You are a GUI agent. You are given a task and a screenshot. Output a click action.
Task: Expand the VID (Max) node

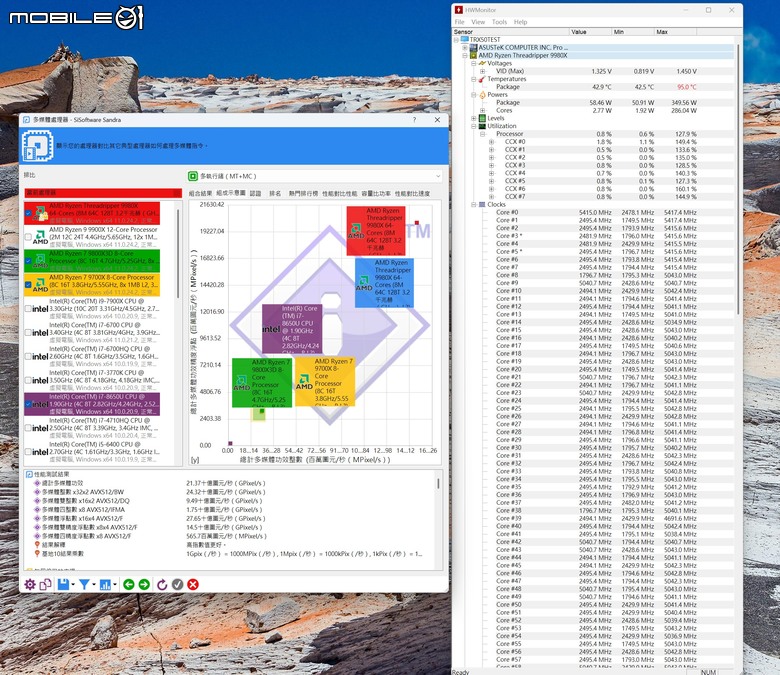[x=482, y=71]
